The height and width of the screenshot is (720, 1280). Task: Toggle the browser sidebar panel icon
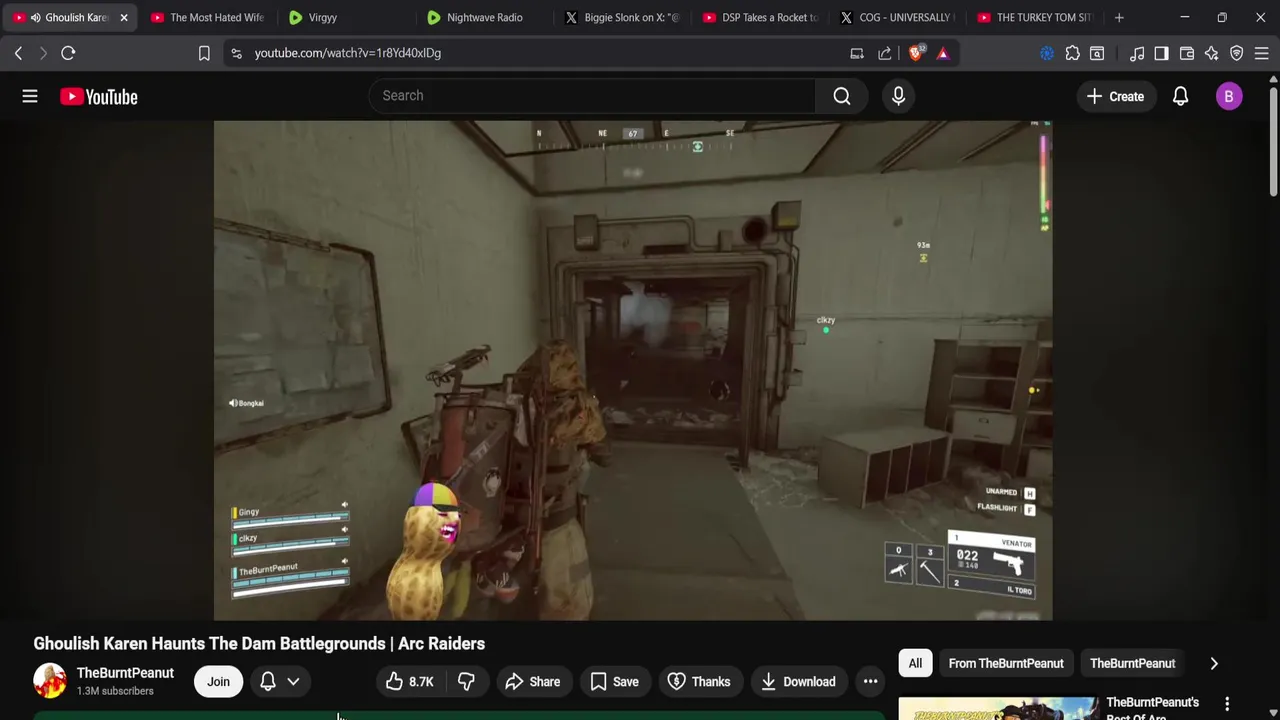[1161, 53]
